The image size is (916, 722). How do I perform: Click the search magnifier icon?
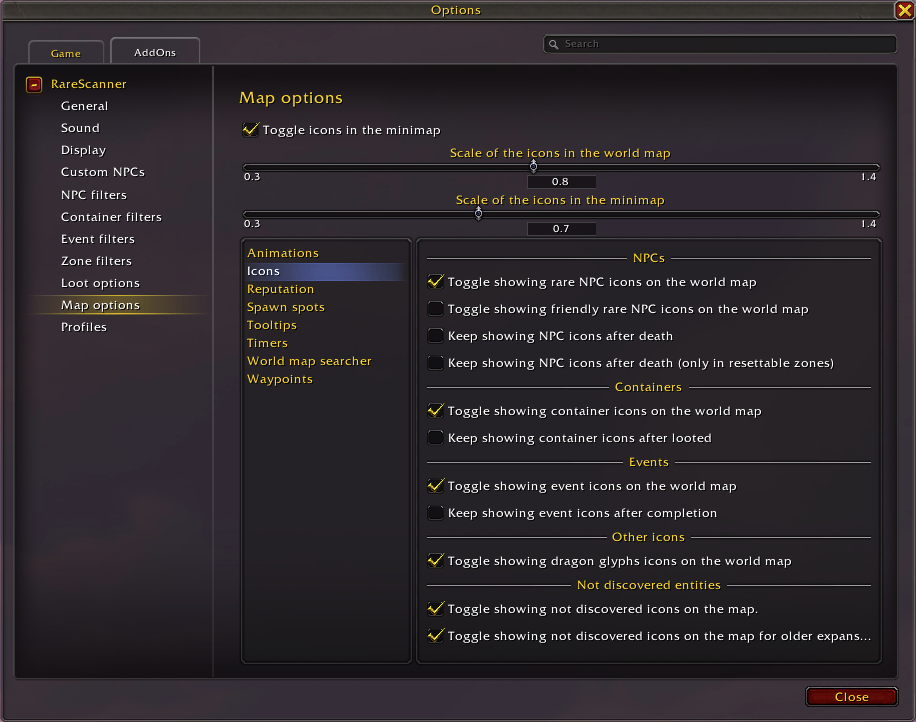pos(553,44)
